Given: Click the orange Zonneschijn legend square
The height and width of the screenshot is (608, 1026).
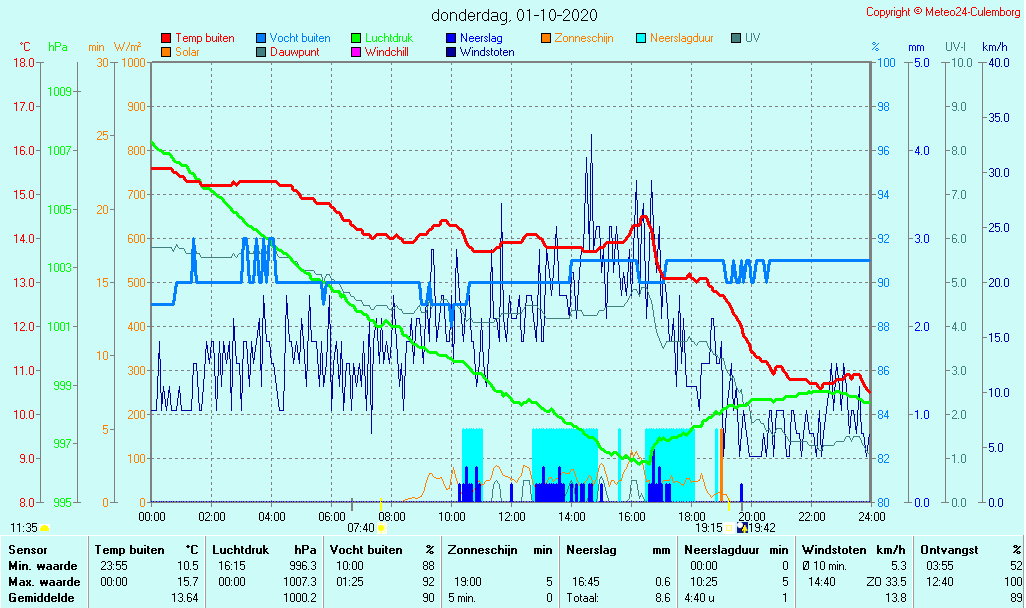Looking at the screenshot, I should tap(546, 38).
